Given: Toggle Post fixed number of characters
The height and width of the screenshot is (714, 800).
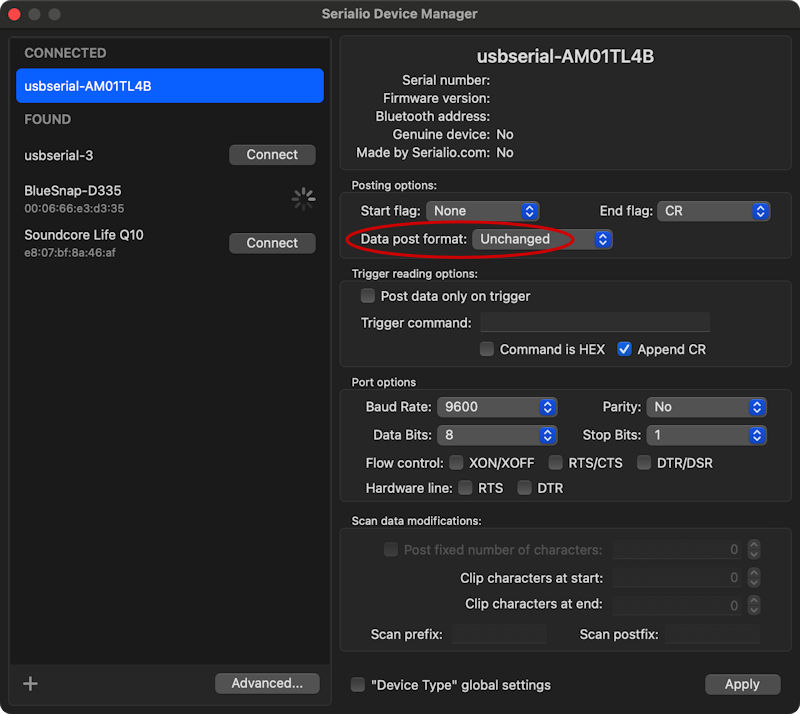Looking at the screenshot, I should [x=391, y=549].
